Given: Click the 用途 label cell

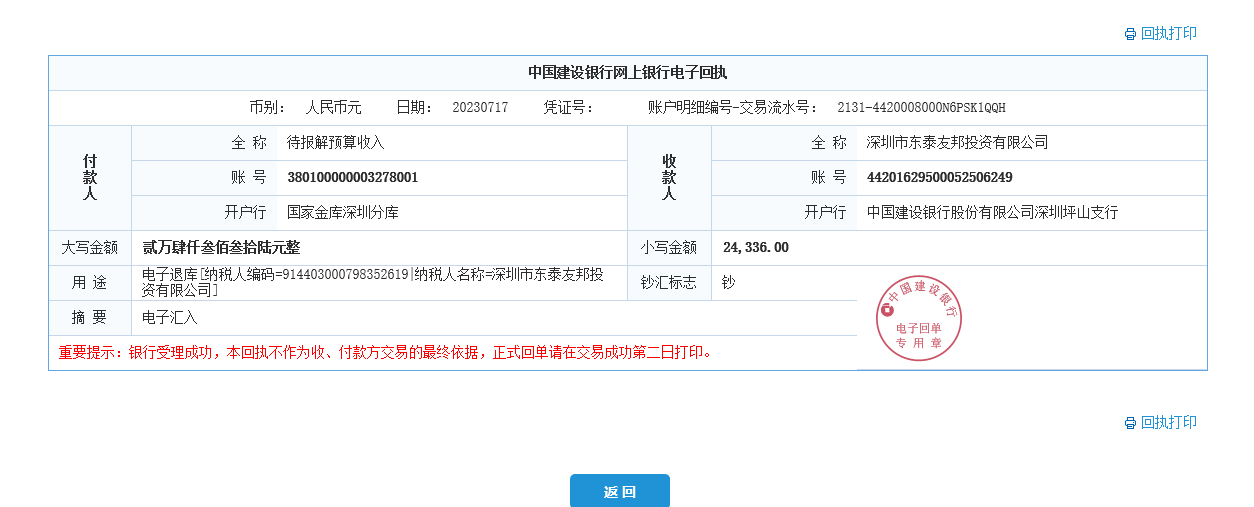Looking at the screenshot, I should 90,283.
